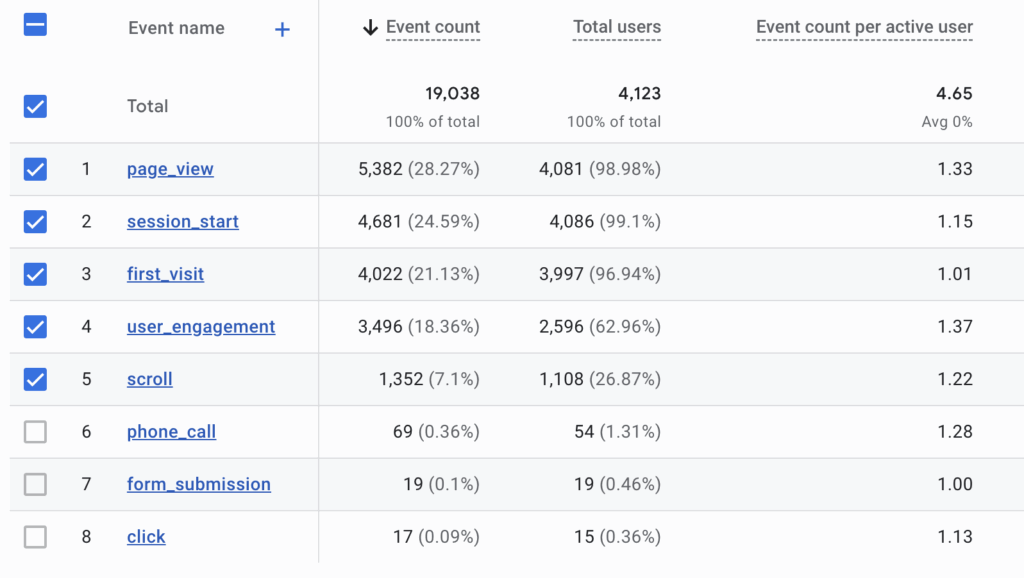Viewport: 1024px width, 578px height.
Task: Open the form_submission event link
Action: pyautogui.click(x=198, y=484)
